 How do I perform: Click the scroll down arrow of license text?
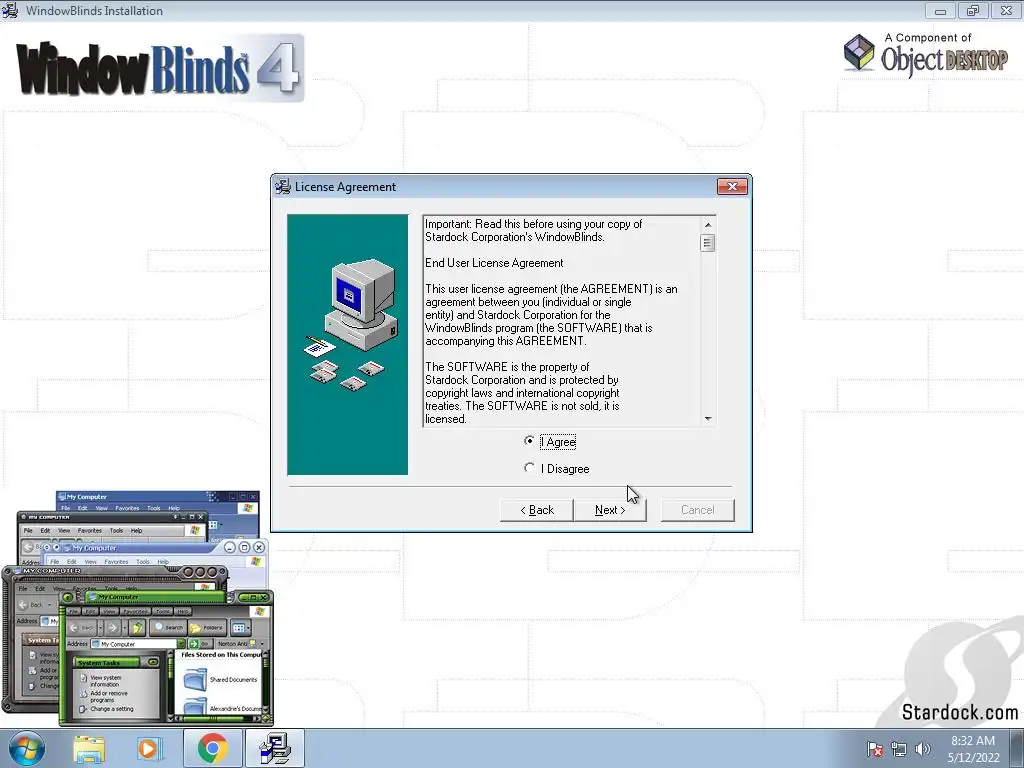coord(708,419)
